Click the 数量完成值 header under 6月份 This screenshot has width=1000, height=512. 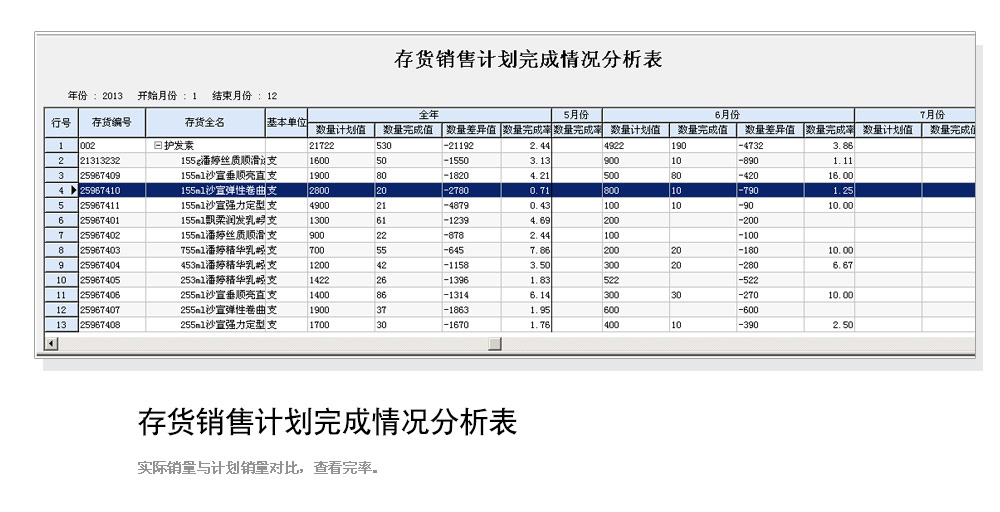click(702, 130)
